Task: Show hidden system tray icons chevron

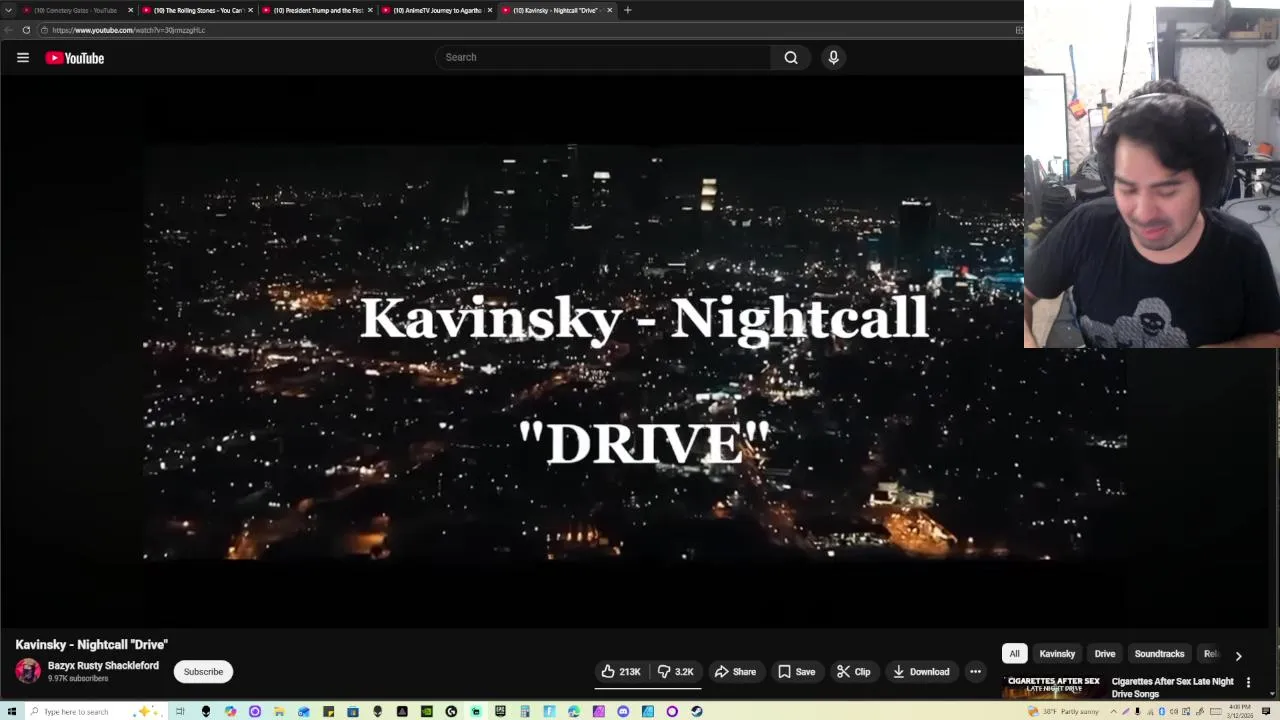Action: (1113, 711)
